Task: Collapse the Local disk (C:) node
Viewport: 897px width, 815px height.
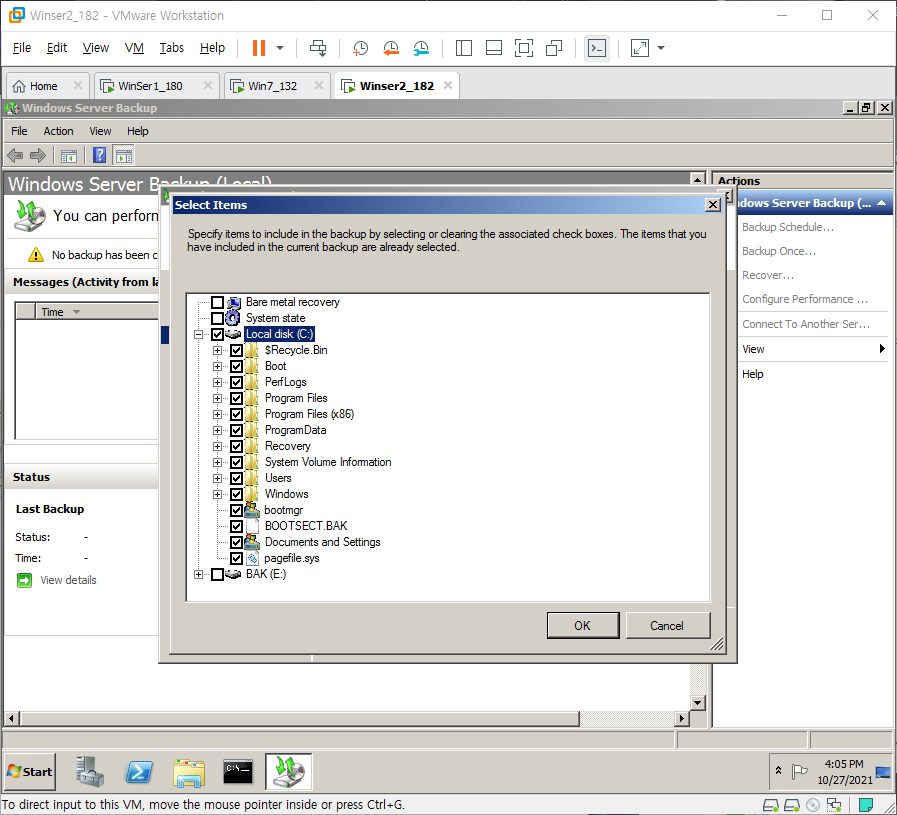Action: pos(199,334)
